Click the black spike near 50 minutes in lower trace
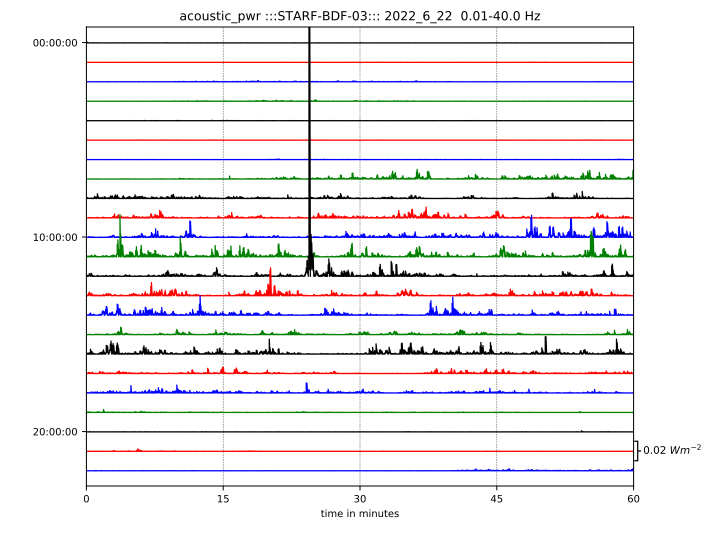Image resolution: width=720 pixels, height=540 pixels. pos(545,345)
